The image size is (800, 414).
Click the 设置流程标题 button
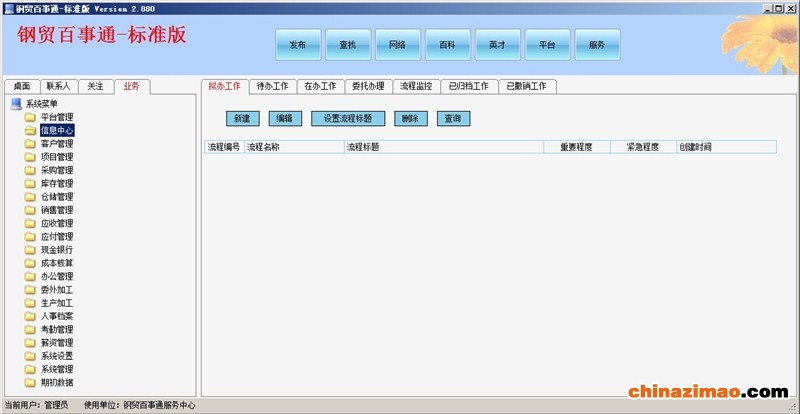[x=347, y=118]
